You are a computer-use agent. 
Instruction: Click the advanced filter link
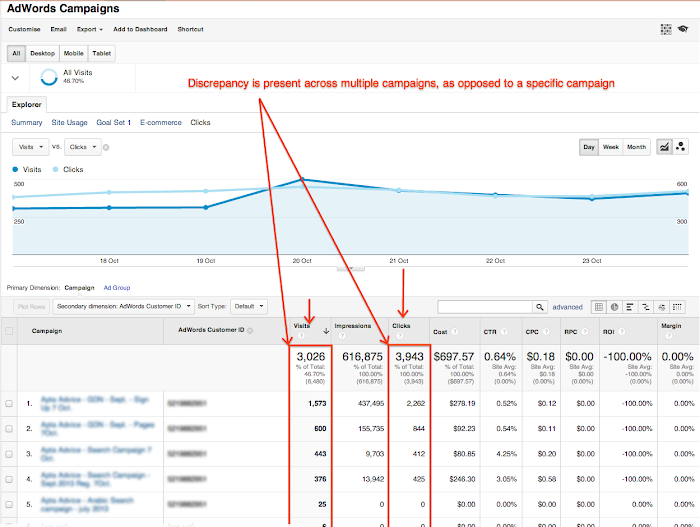[568, 307]
